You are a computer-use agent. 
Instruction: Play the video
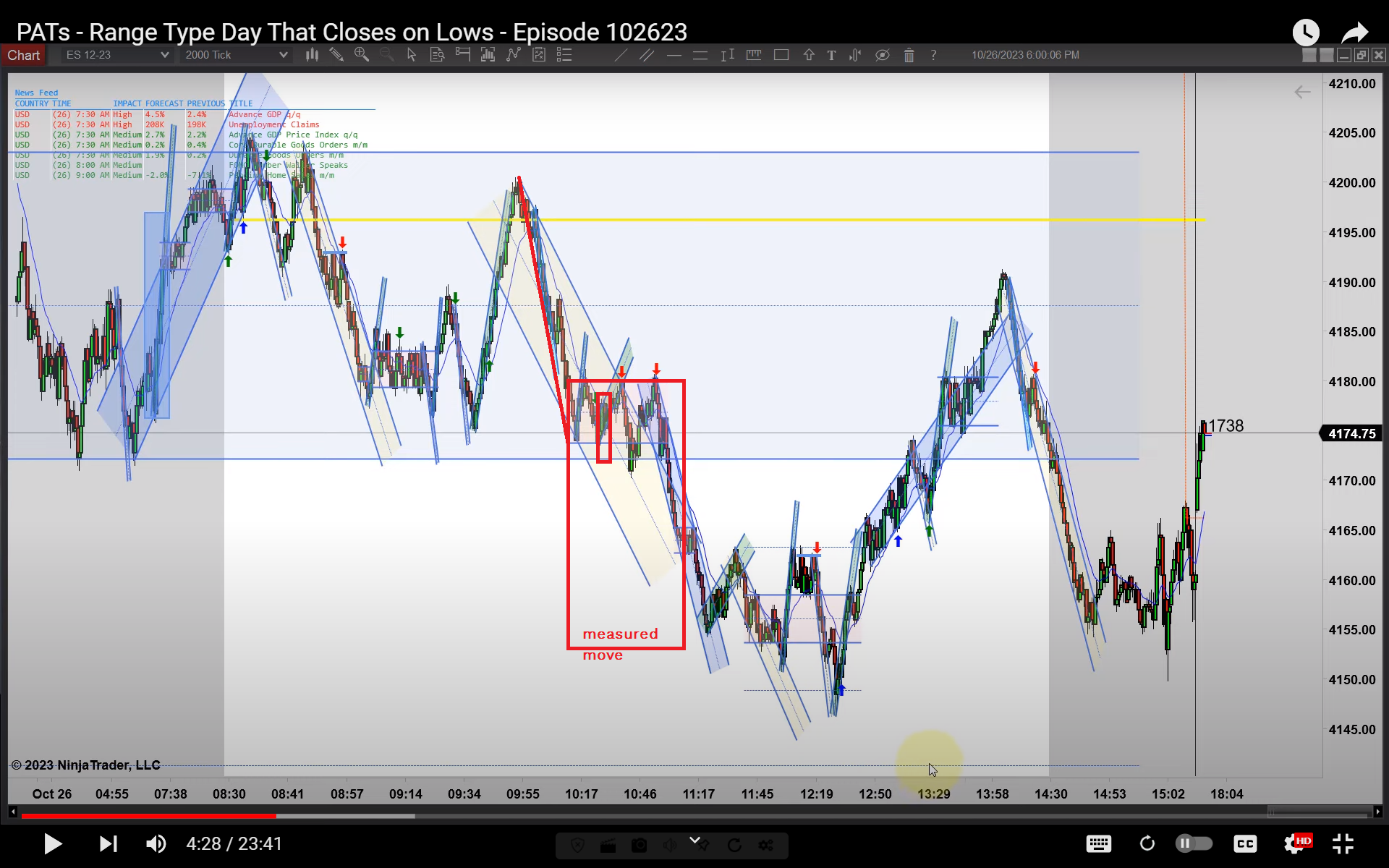point(52,843)
